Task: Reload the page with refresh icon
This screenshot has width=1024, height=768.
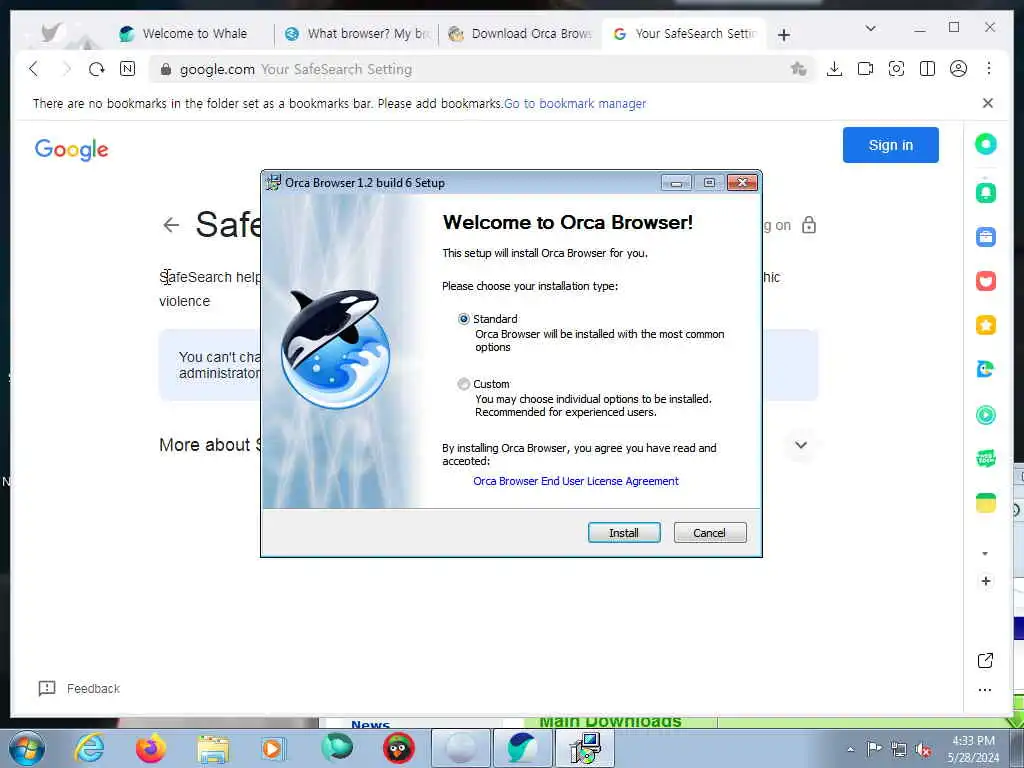Action: coord(97,69)
